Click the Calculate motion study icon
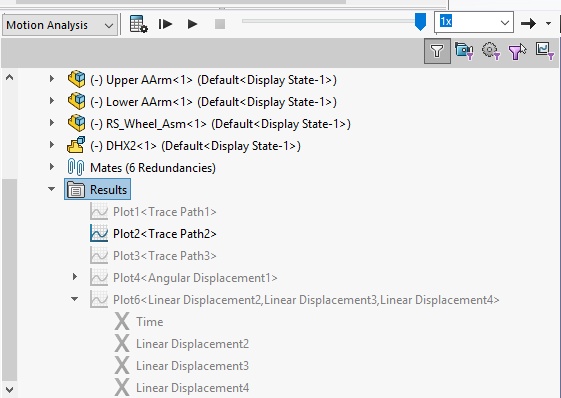Screen dimensions: 561x398 pyautogui.click(x=138, y=24)
